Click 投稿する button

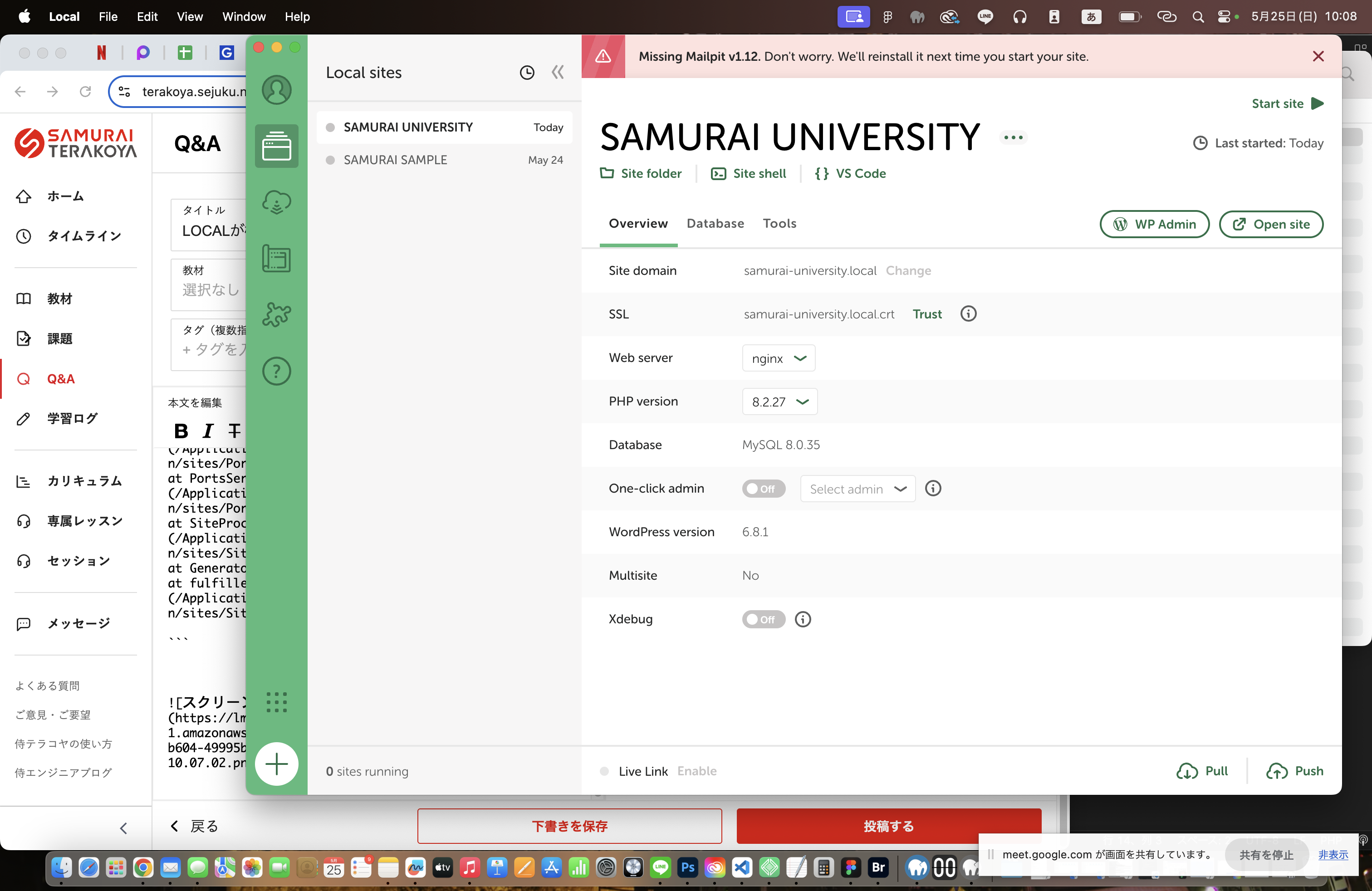tap(889, 827)
